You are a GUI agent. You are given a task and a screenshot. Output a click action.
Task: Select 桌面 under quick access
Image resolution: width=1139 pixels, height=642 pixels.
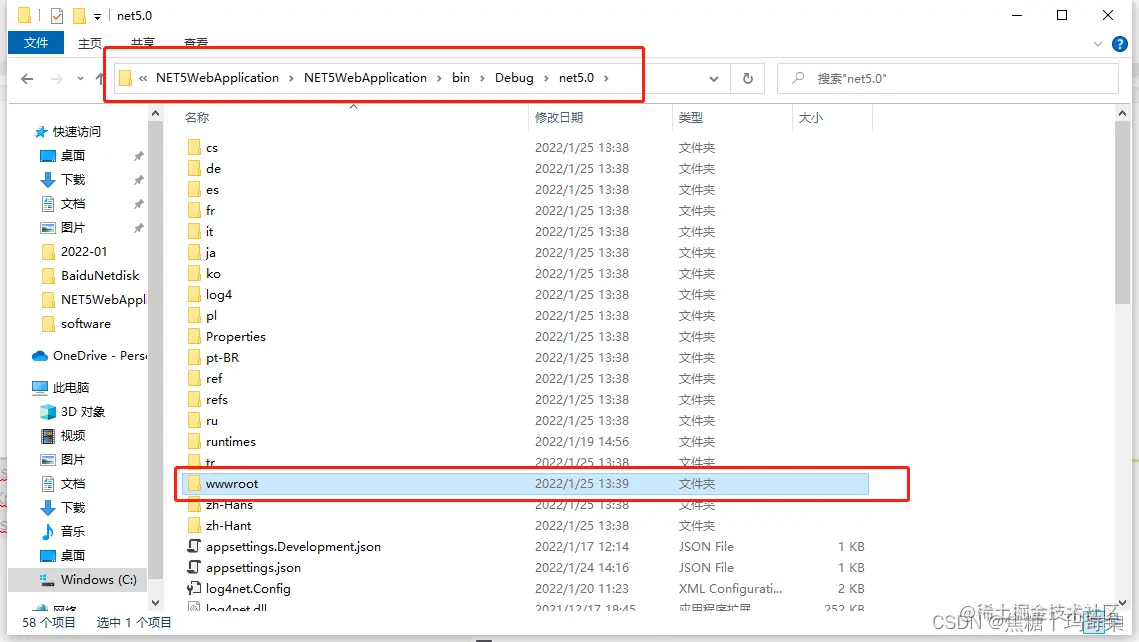(73, 155)
